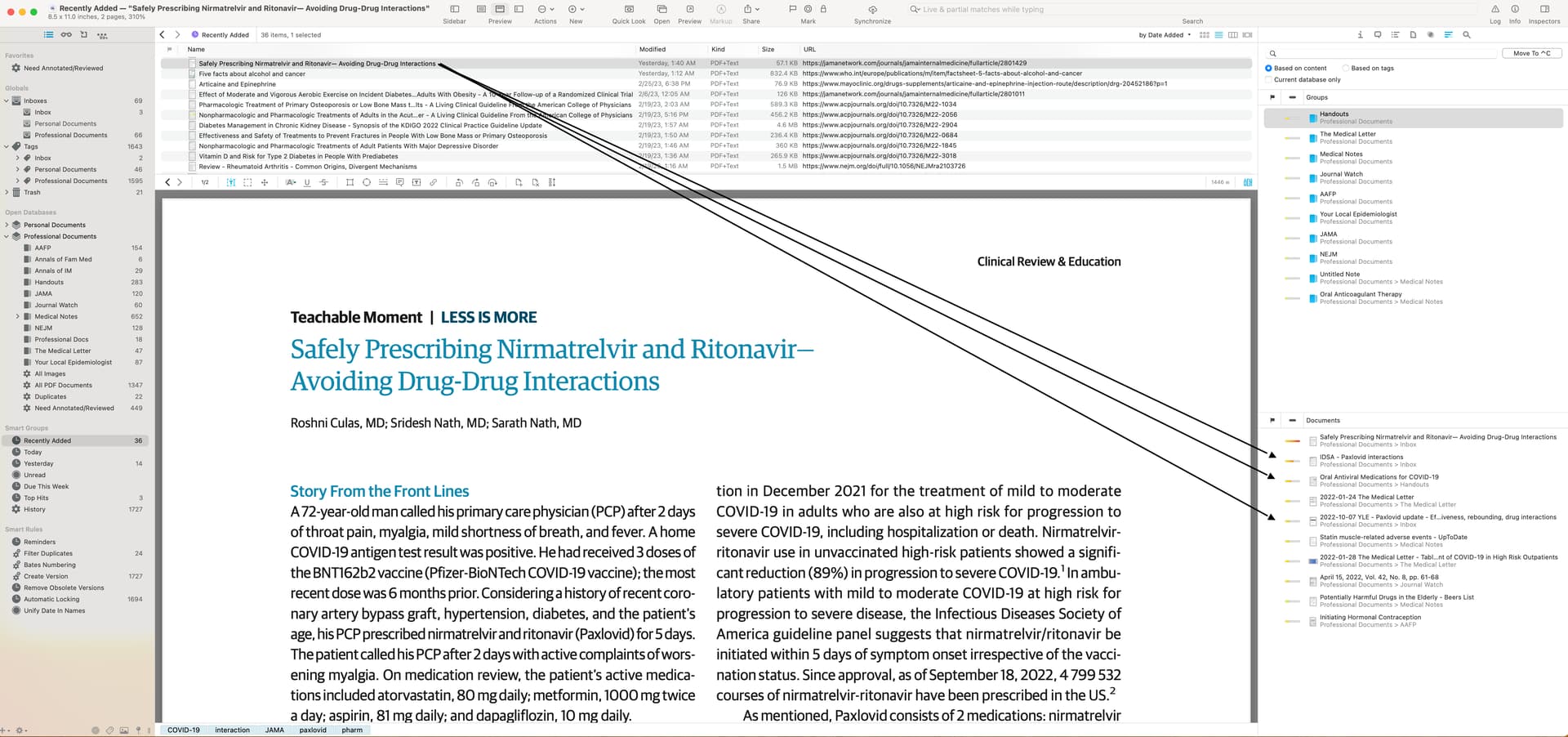Open the by Date Added sort dropdown
Screen dimensions: 1568x737
pyautogui.click(x=1164, y=35)
